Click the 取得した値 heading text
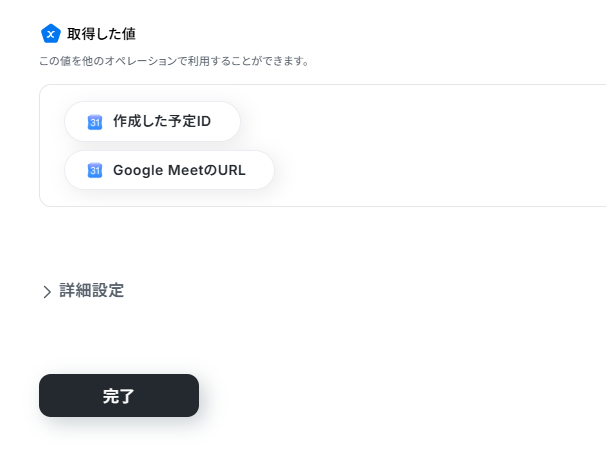This screenshot has width=606, height=450. pos(101,34)
